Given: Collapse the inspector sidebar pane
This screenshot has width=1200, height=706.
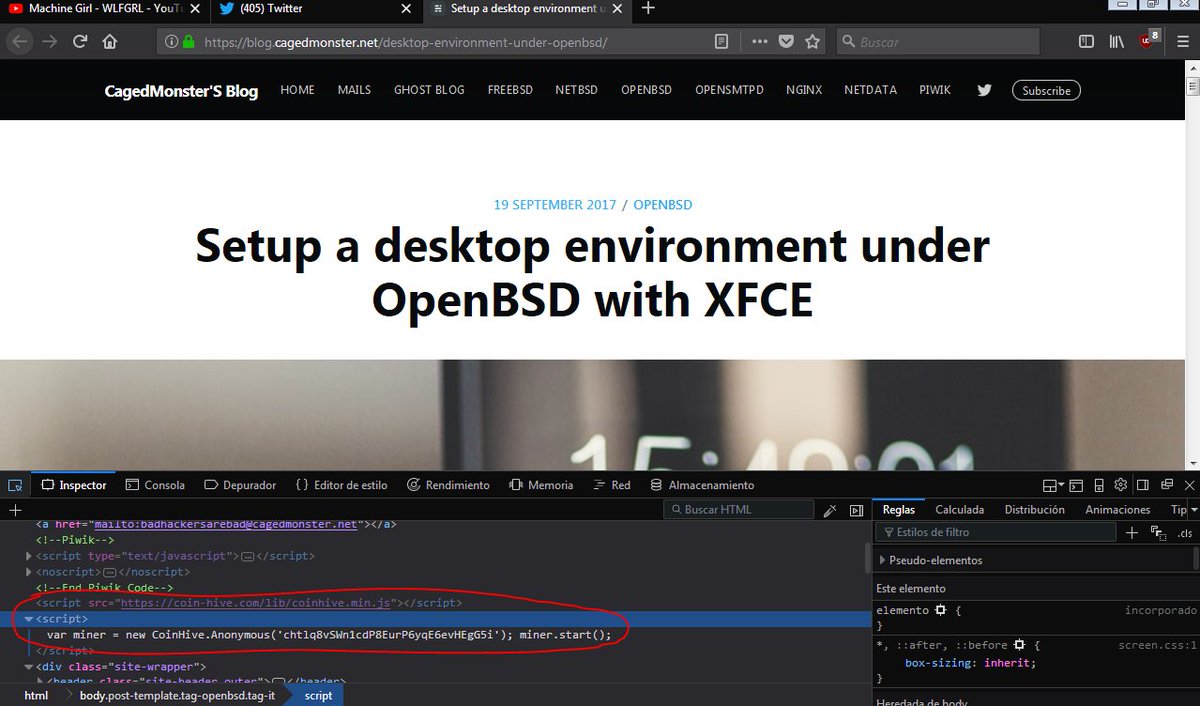Looking at the screenshot, I should 856,510.
